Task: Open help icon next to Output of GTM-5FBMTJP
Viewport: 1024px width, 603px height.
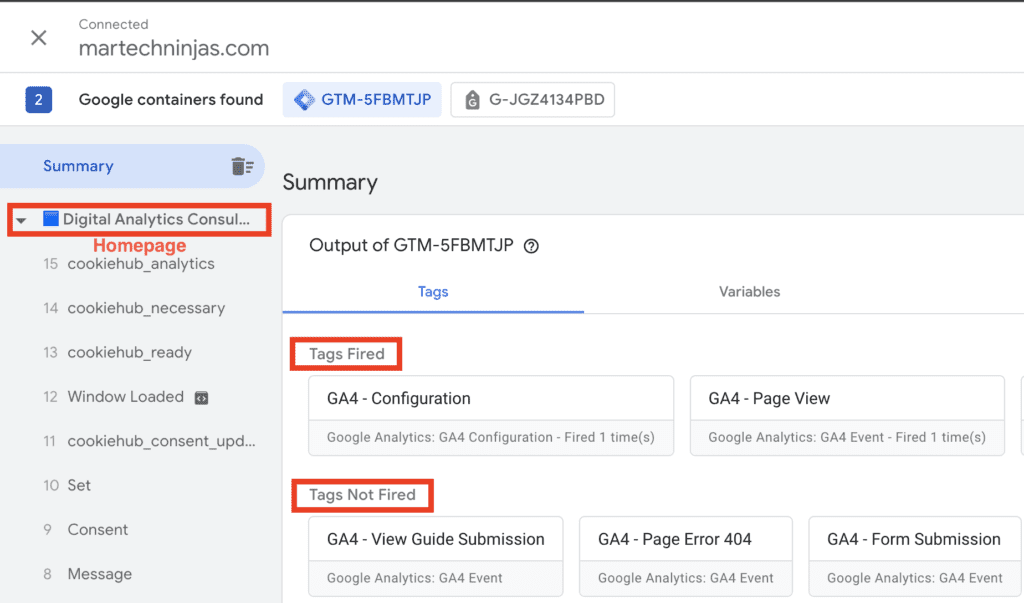Action: tap(531, 246)
